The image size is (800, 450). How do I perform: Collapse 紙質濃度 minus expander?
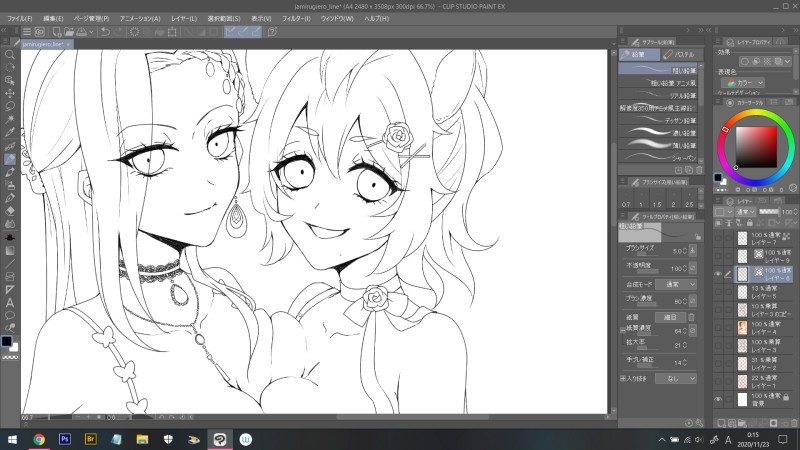[x=622, y=330]
